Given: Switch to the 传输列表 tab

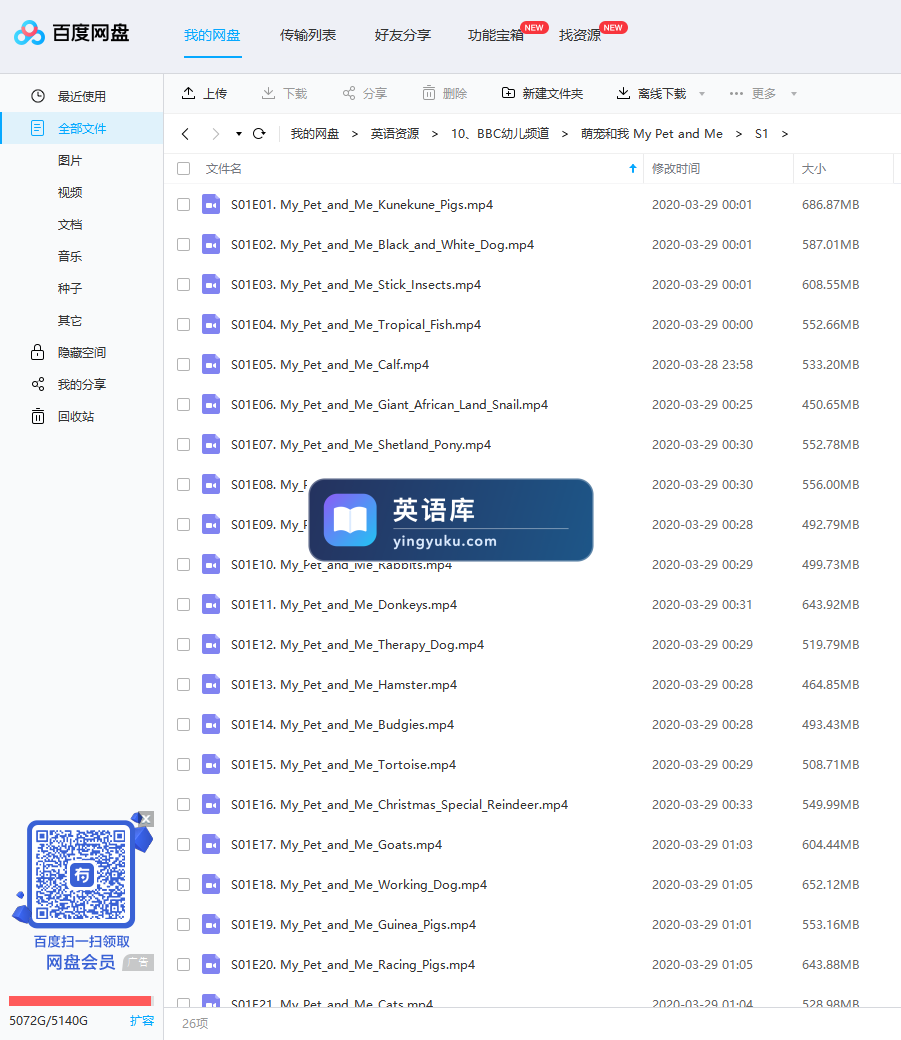Looking at the screenshot, I should coord(308,35).
